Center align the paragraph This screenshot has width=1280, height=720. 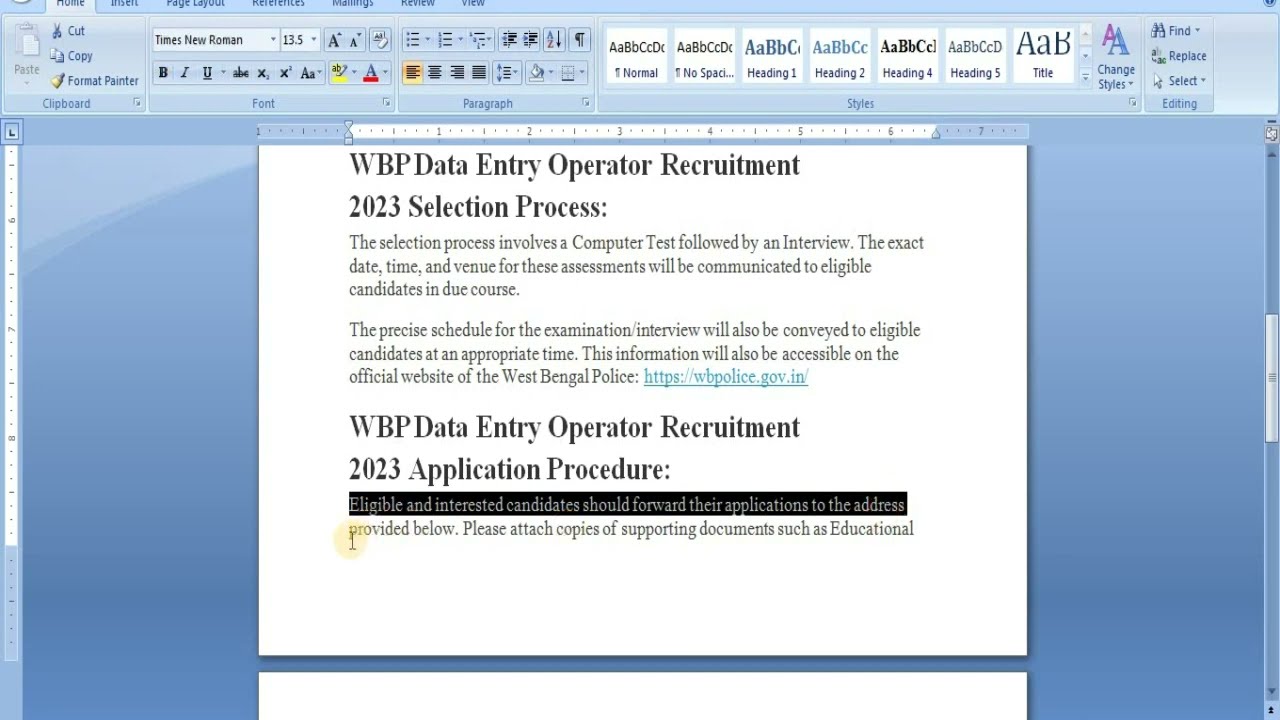point(435,73)
